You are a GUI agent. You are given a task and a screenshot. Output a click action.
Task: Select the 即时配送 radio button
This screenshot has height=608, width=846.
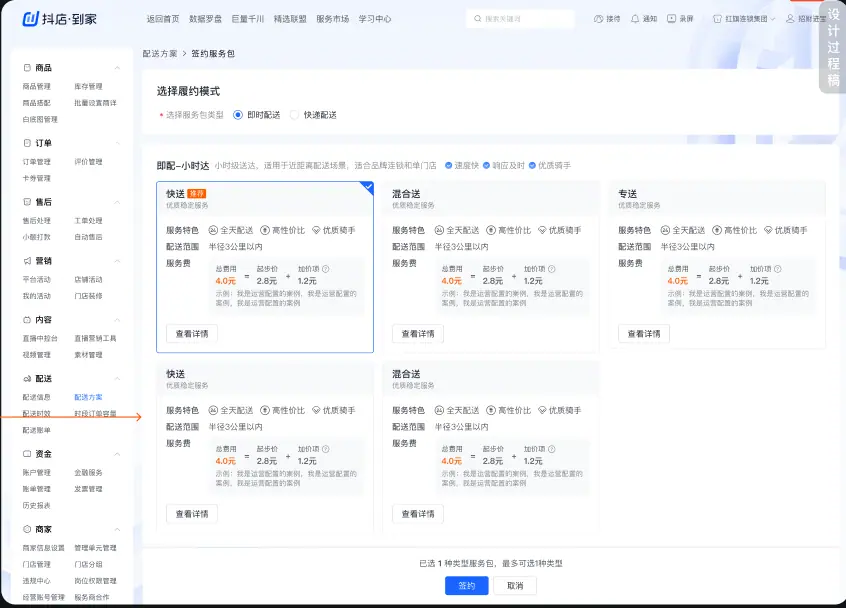coord(238,115)
